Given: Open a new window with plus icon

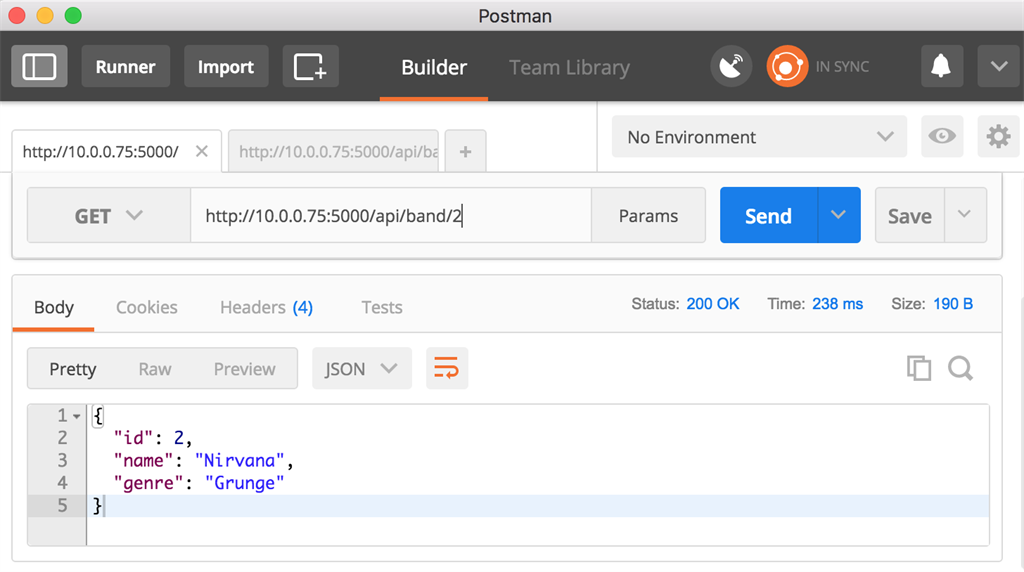Looking at the screenshot, I should [310, 67].
